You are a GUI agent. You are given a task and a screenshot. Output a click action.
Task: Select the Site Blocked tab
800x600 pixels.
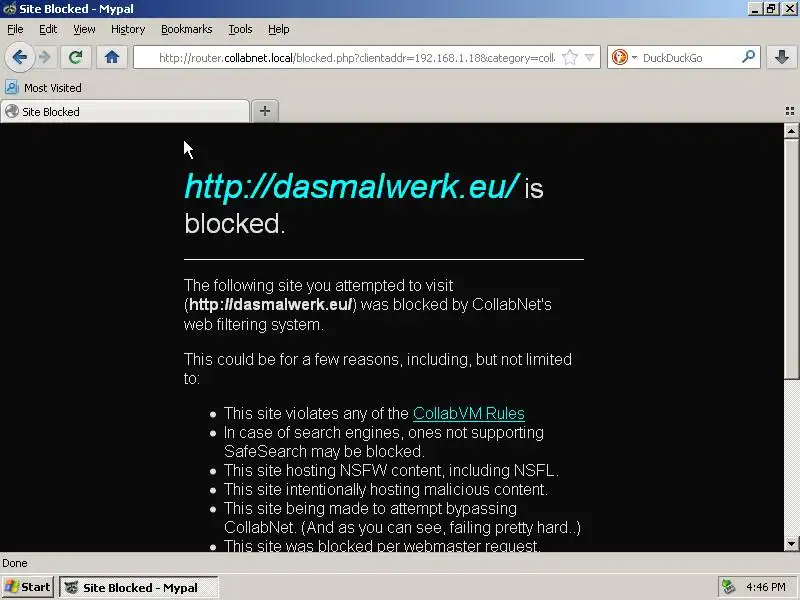click(x=125, y=112)
